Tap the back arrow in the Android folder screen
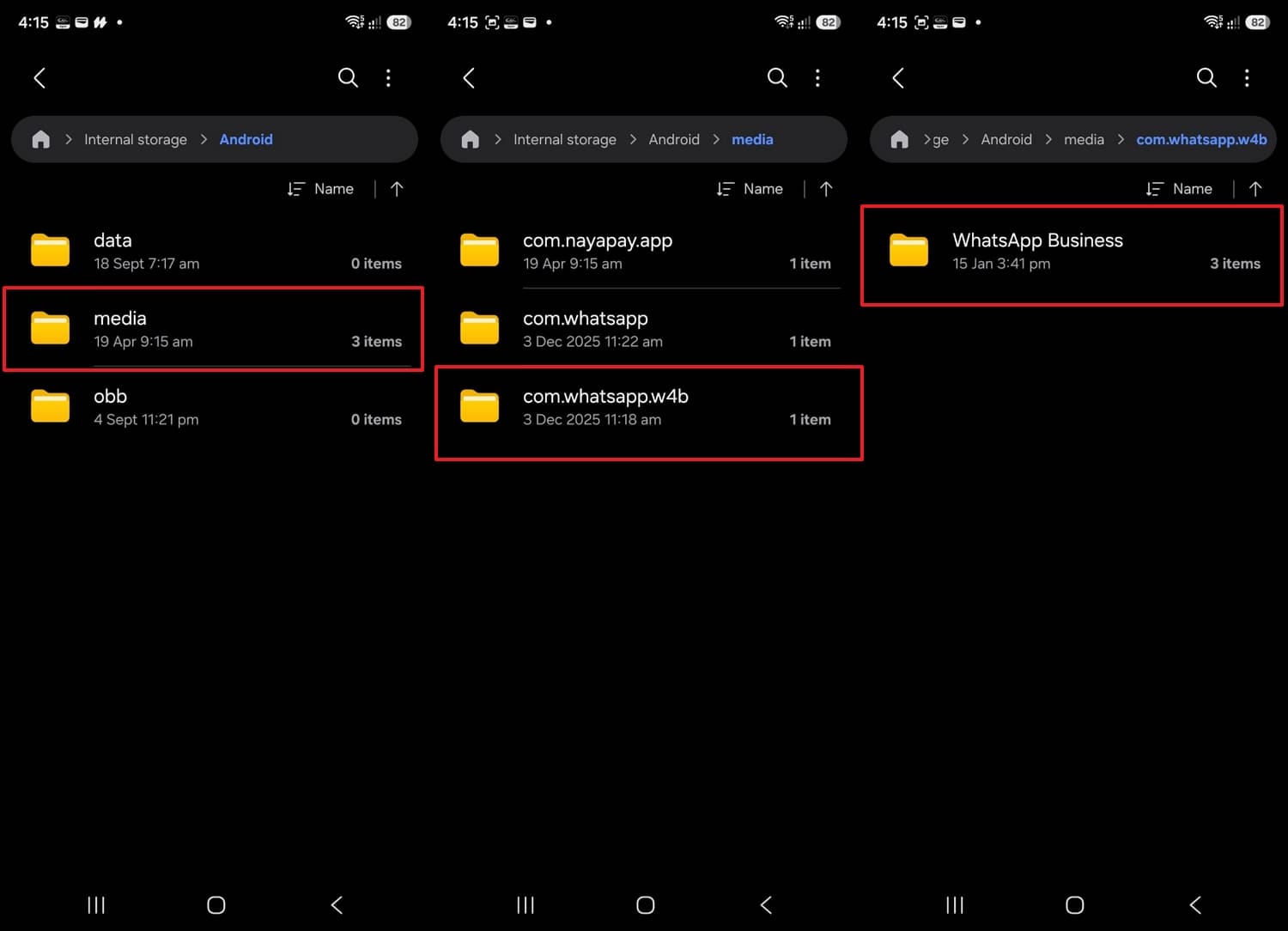This screenshot has height=931, width=1288. [39, 78]
